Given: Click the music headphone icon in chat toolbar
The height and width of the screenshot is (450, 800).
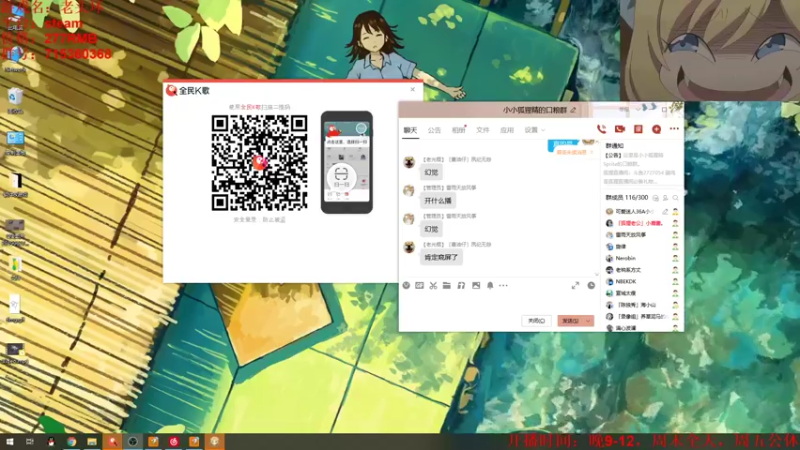Looking at the screenshot, I should 461,286.
